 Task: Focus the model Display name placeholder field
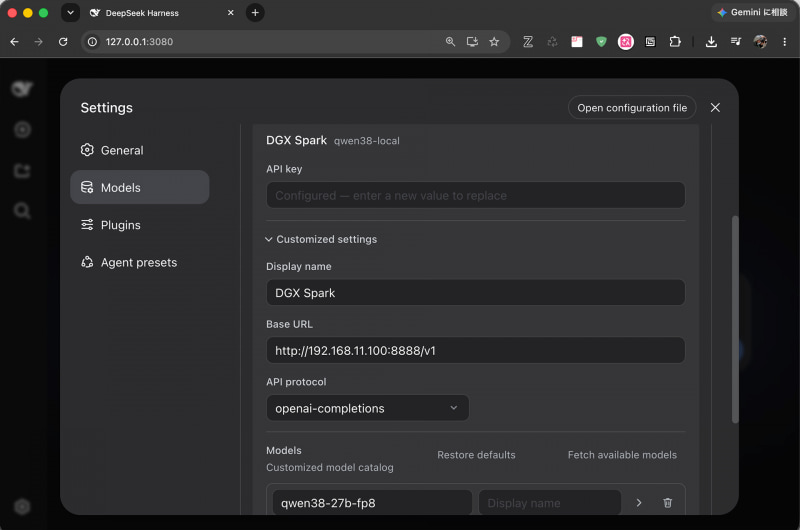[x=549, y=503]
